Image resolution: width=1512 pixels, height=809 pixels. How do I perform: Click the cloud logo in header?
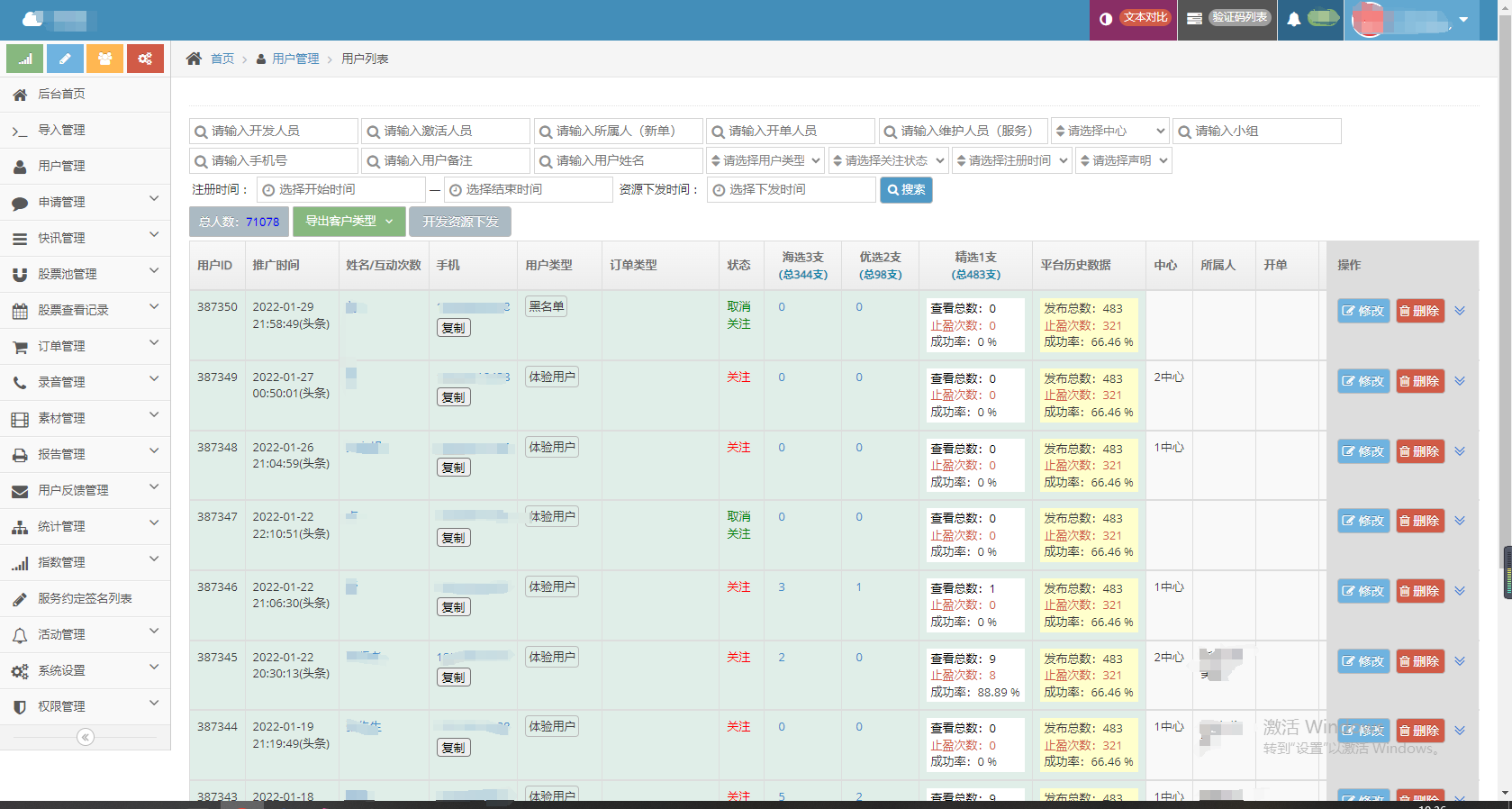pos(33,18)
